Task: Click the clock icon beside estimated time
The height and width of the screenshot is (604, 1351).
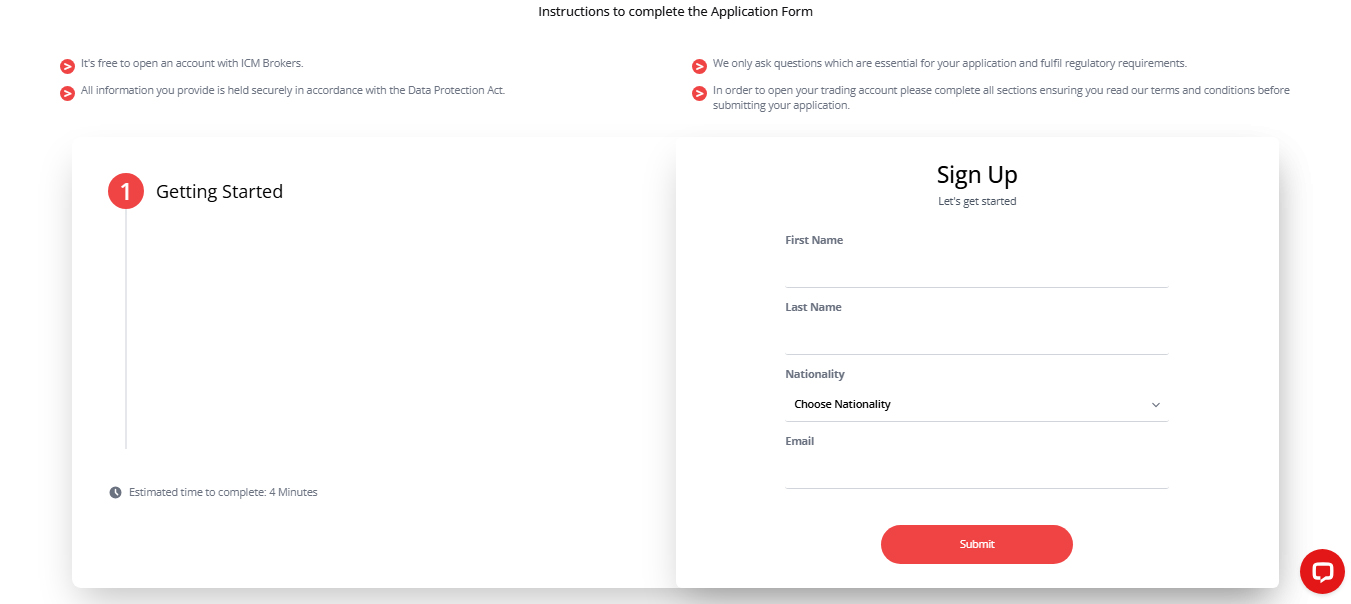Action: point(115,492)
